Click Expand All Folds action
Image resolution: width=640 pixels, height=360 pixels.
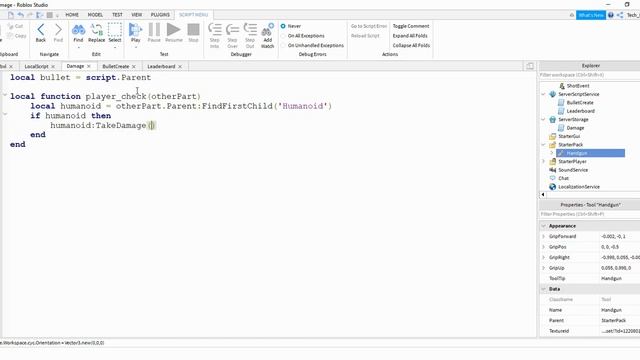[410, 36]
